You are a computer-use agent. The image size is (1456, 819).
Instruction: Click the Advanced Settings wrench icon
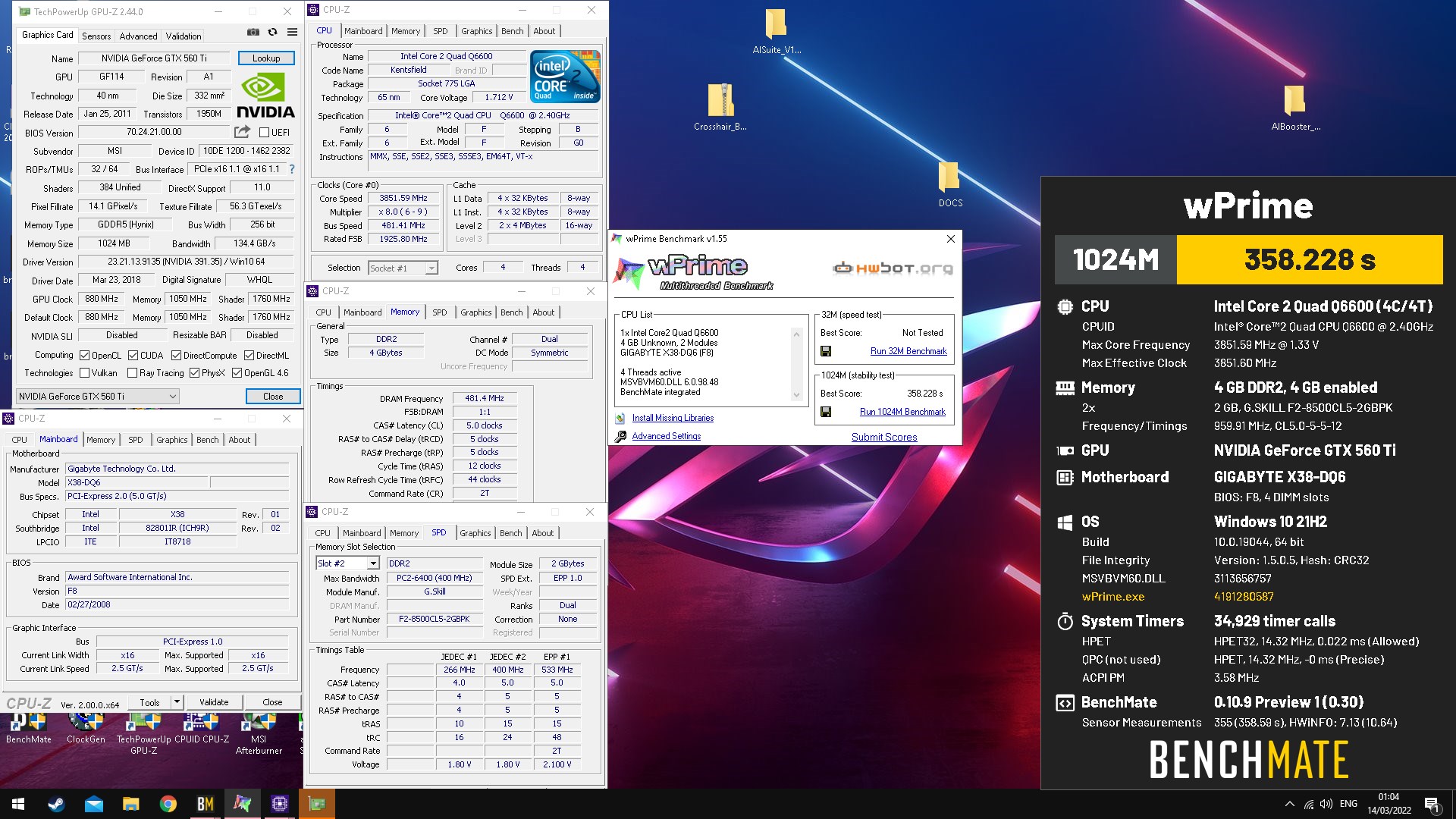pyautogui.click(x=620, y=436)
